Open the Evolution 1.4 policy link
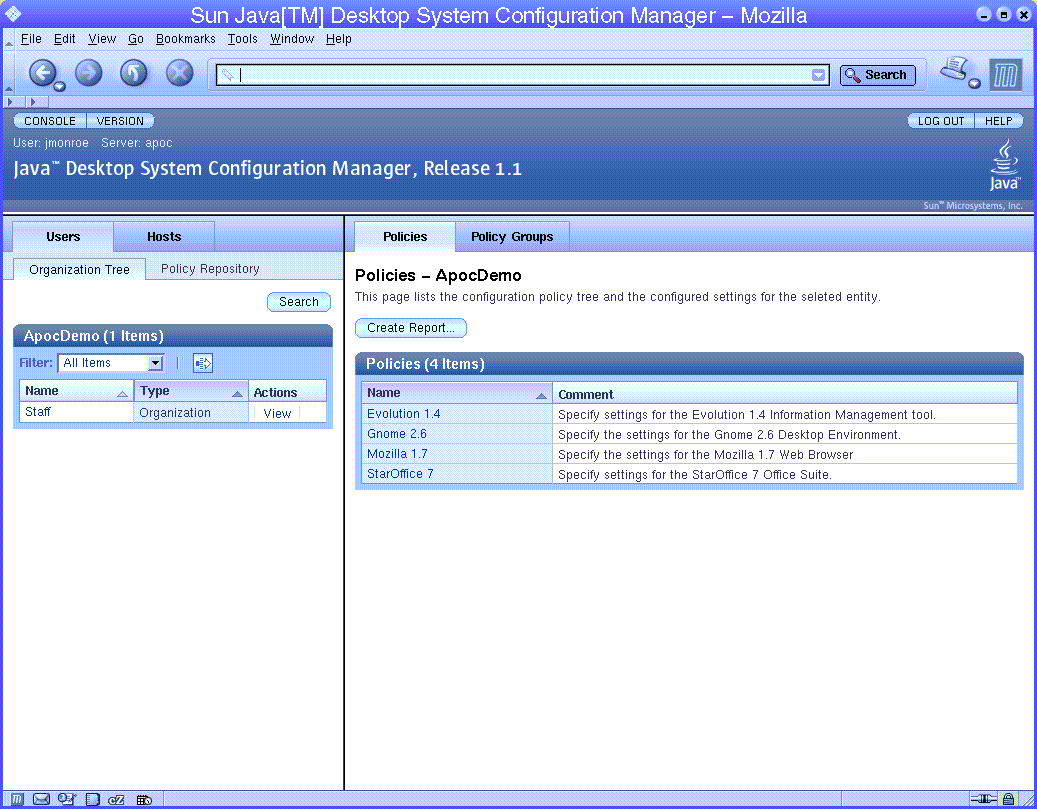The width and height of the screenshot is (1037, 809). [403, 413]
